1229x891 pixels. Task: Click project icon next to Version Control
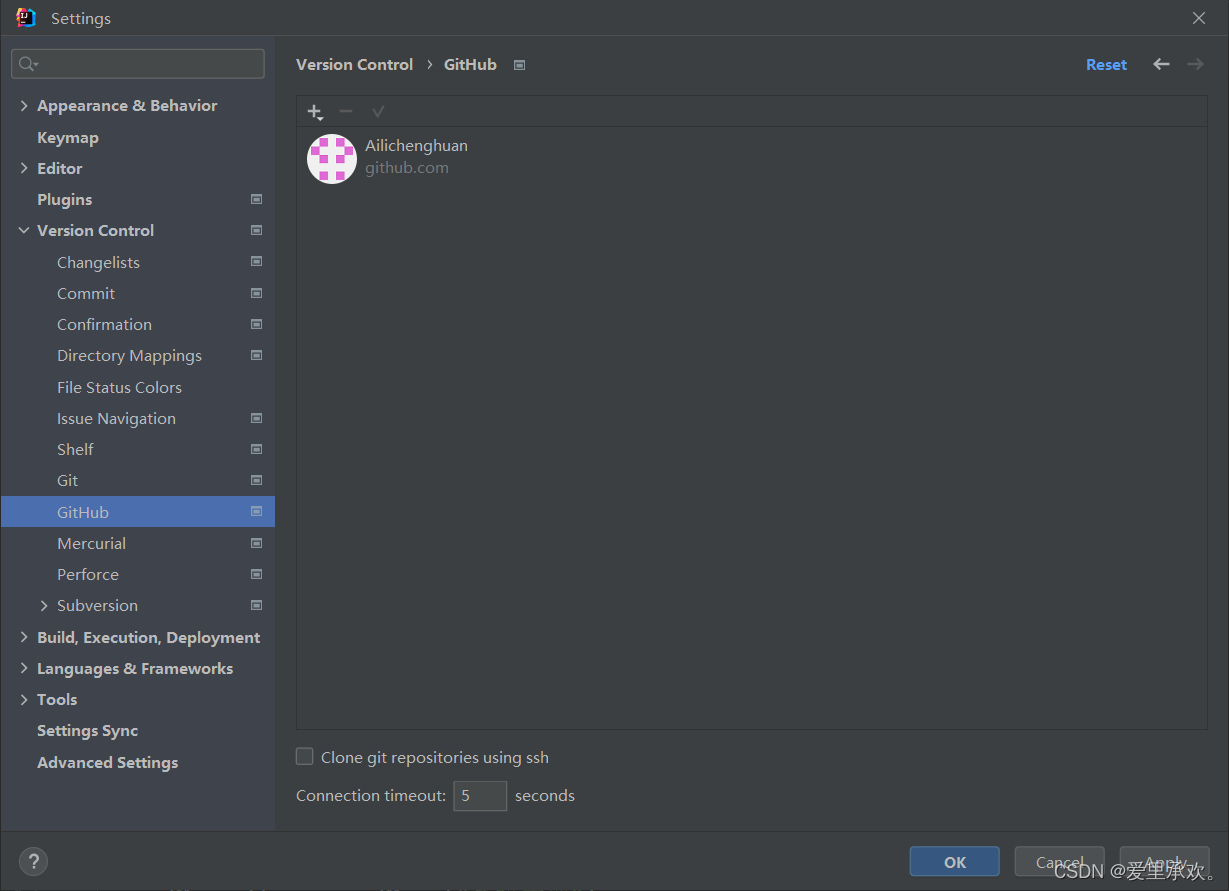click(256, 230)
